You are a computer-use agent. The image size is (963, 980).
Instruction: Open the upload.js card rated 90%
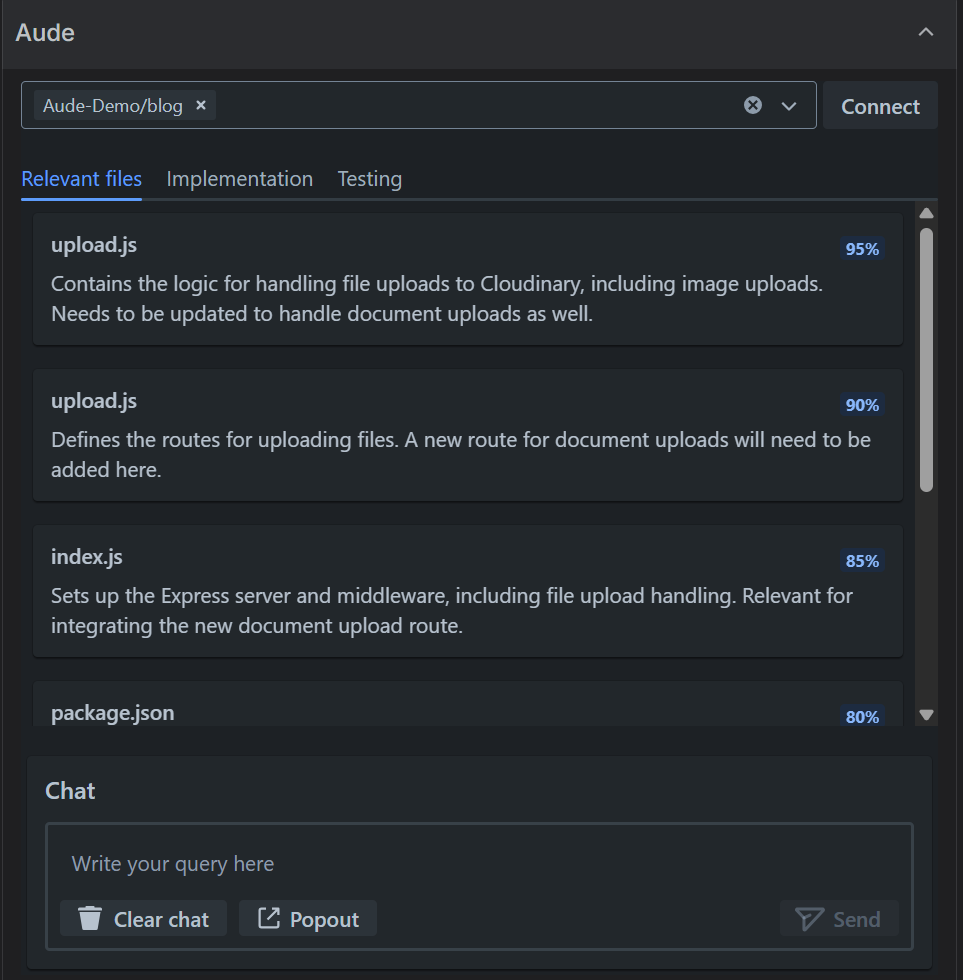coord(467,435)
